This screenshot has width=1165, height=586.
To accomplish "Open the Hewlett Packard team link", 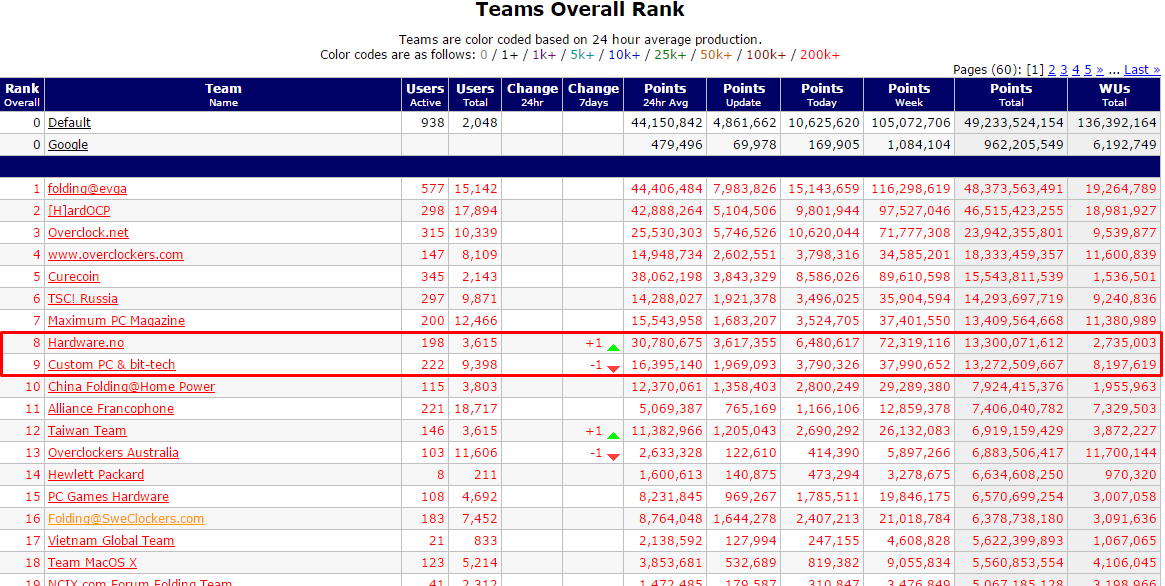I will [96, 475].
